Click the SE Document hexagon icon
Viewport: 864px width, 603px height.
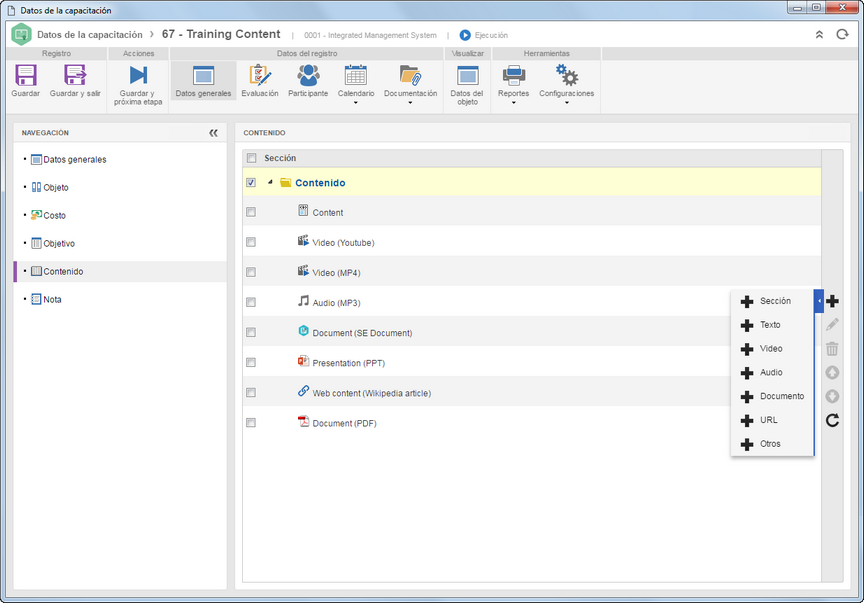coord(303,331)
